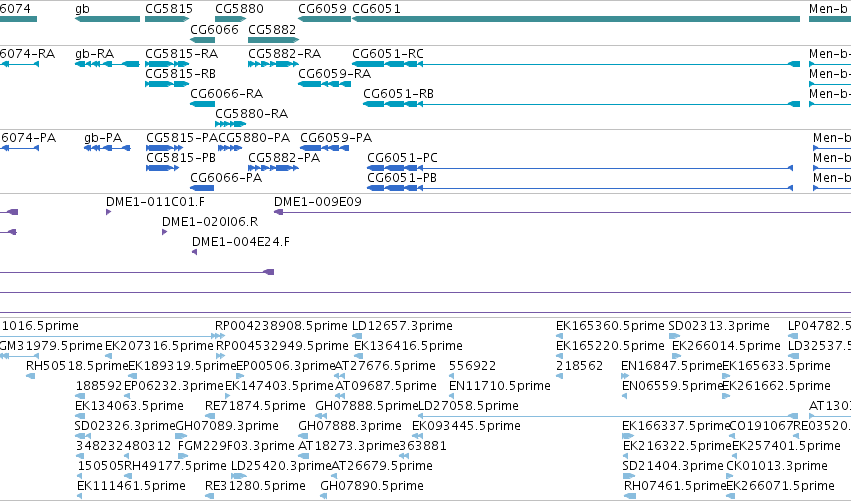Screen dimensions: 851x501
Task: Click EST RP004238908.5prime
Action: coord(281,326)
